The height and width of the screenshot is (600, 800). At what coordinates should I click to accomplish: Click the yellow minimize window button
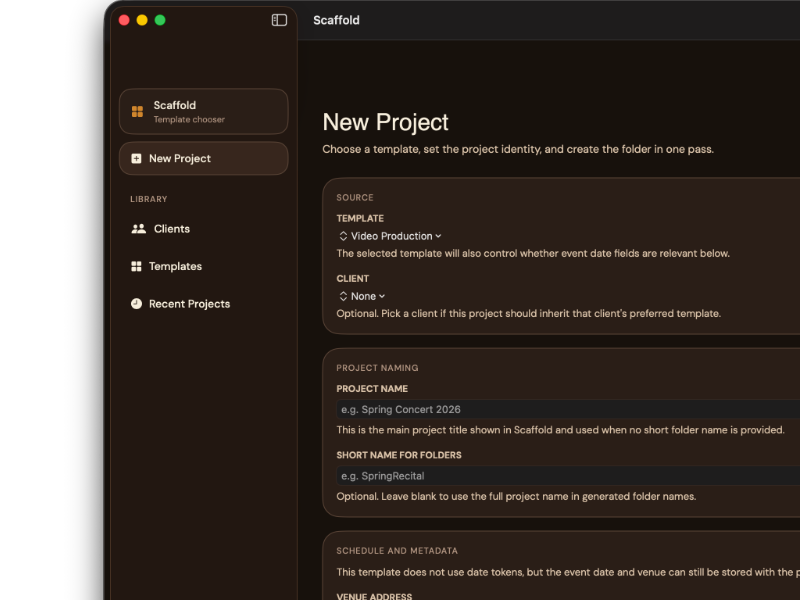[x=142, y=20]
